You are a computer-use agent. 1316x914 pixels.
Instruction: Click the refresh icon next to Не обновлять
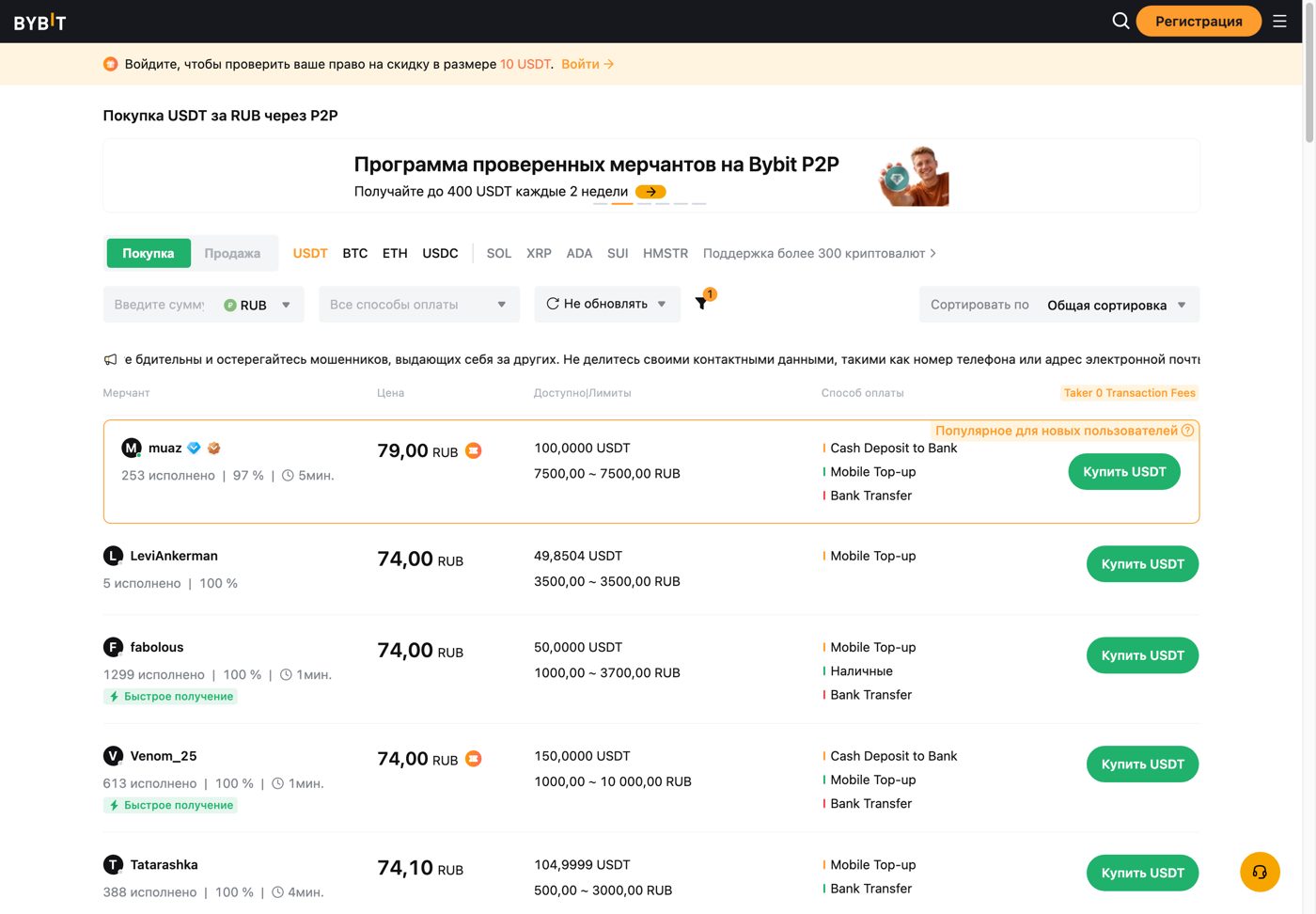coord(553,303)
